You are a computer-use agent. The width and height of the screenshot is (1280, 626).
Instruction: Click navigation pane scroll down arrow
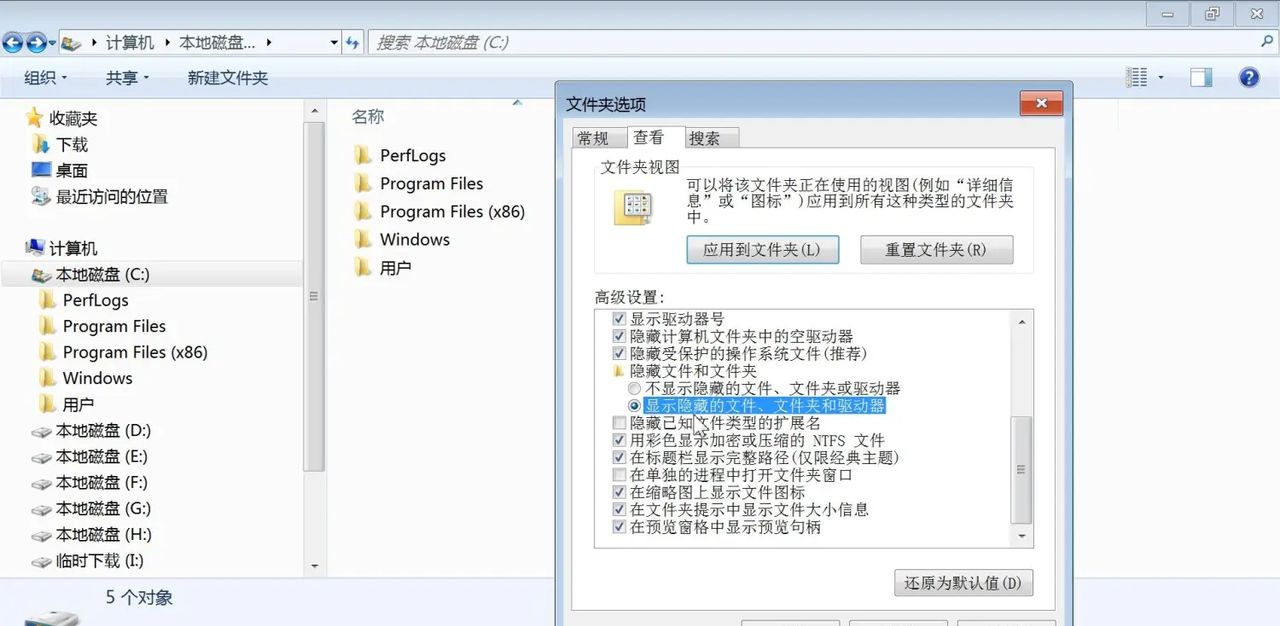316,566
